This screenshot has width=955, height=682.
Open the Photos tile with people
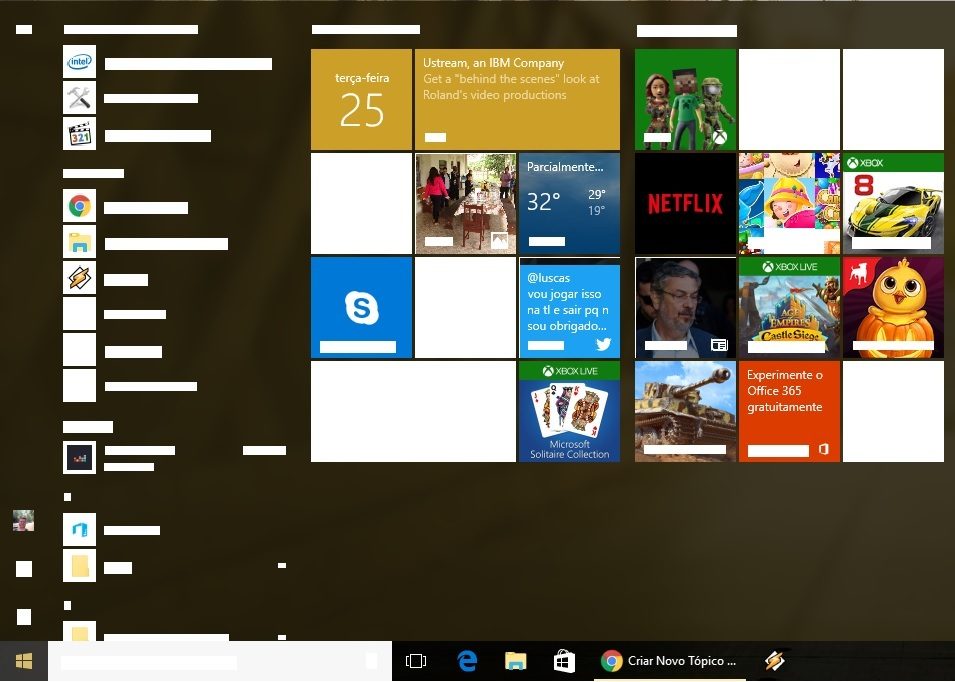(465, 203)
